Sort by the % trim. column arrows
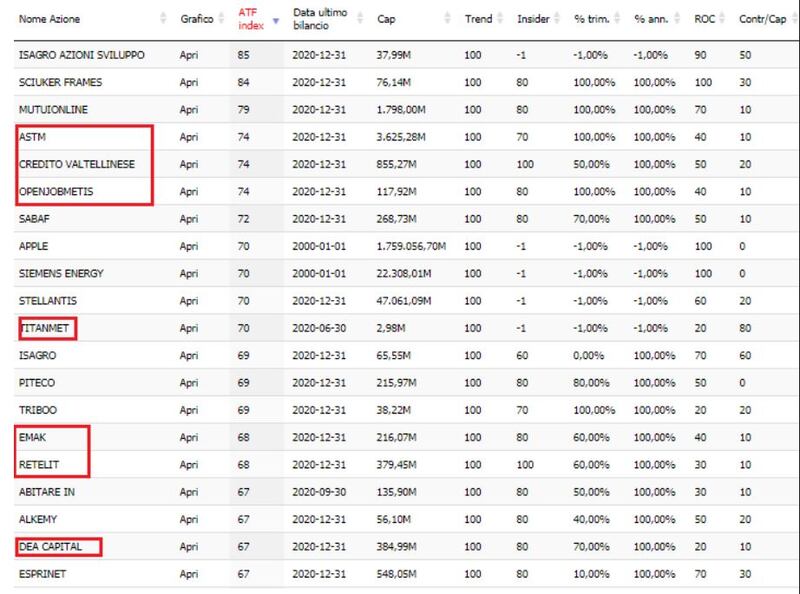The width and height of the screenshot is (800, 594). (x=617, y=18)
